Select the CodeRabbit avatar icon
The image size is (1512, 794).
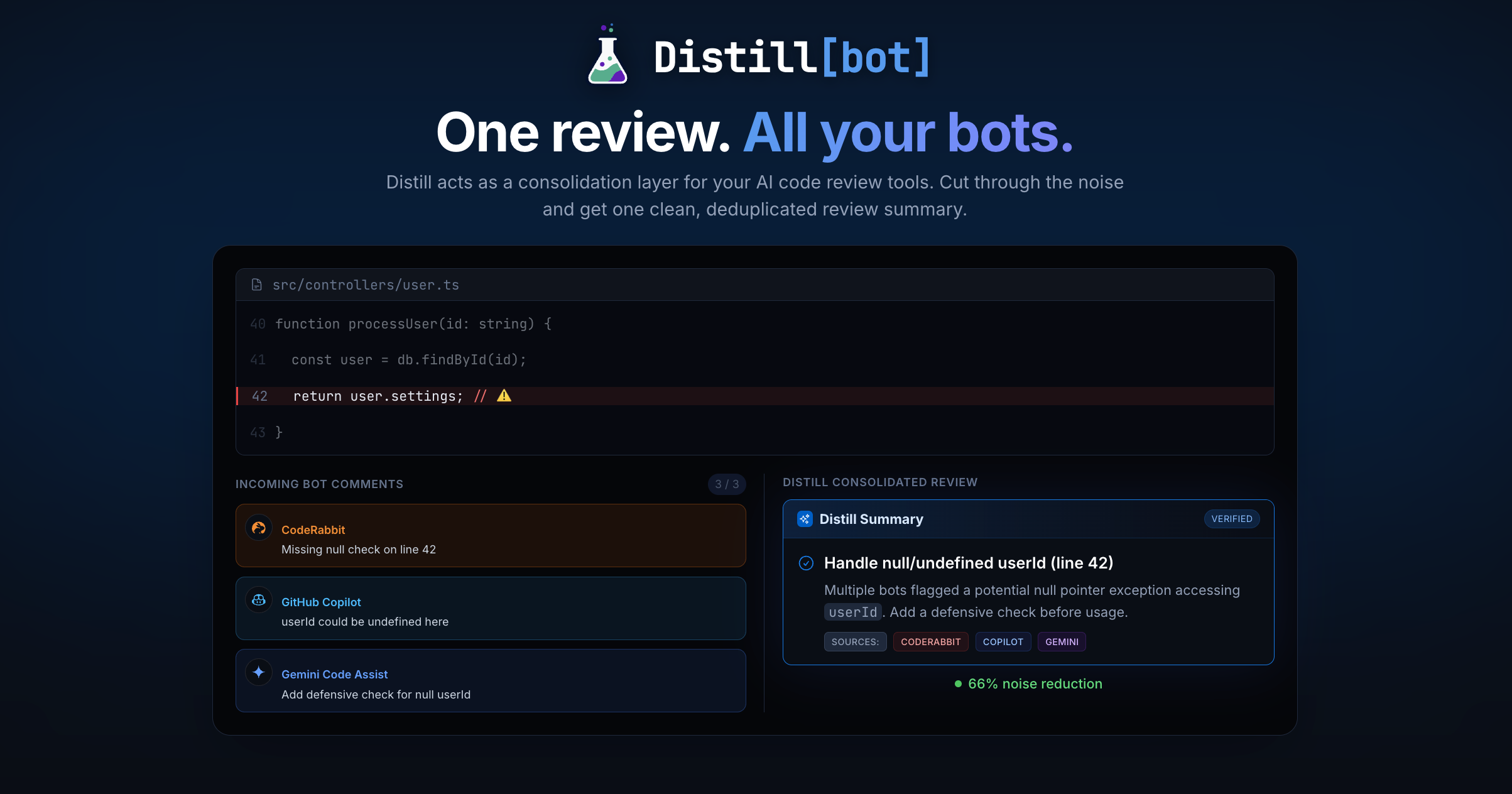point(258,528)
